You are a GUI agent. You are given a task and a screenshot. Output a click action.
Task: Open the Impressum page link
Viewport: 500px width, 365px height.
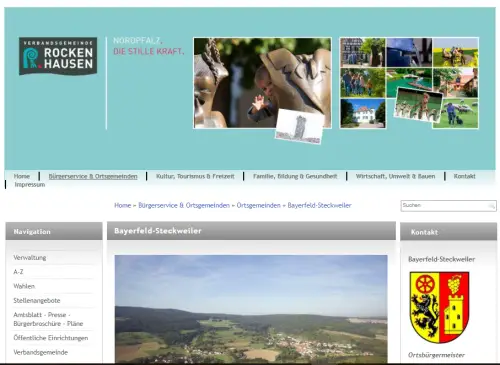point(30,185)
